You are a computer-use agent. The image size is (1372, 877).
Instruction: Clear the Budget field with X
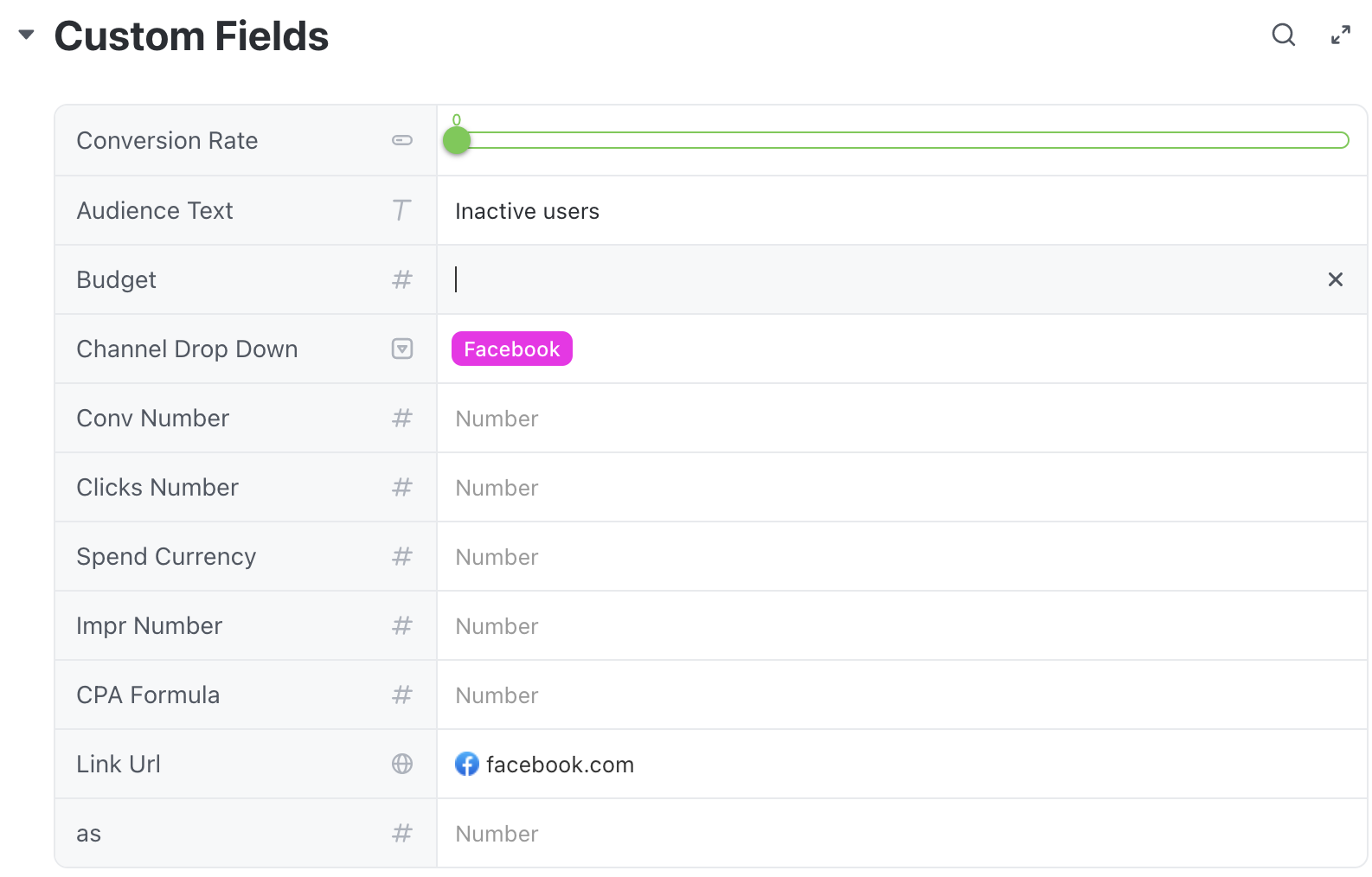click(x=1335, y=279)
